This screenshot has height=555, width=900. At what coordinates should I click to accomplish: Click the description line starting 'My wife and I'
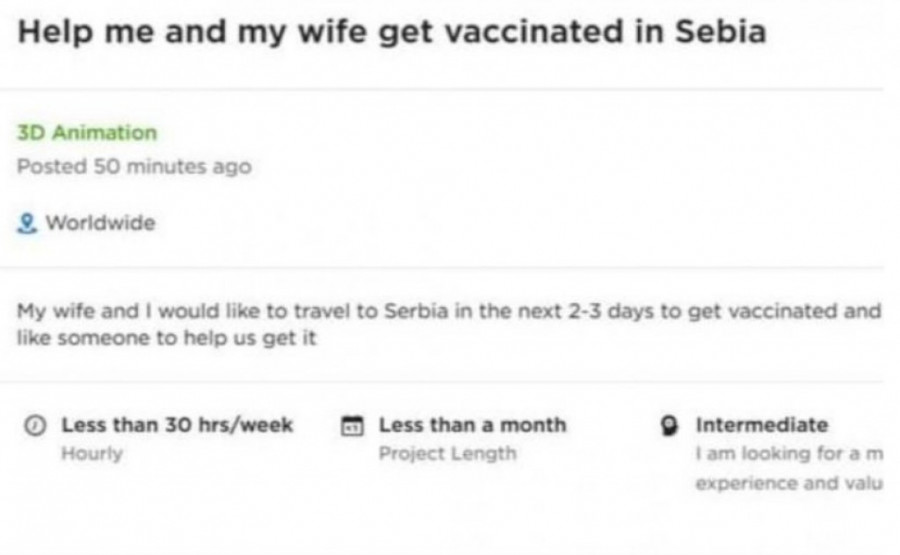[449, 310]
